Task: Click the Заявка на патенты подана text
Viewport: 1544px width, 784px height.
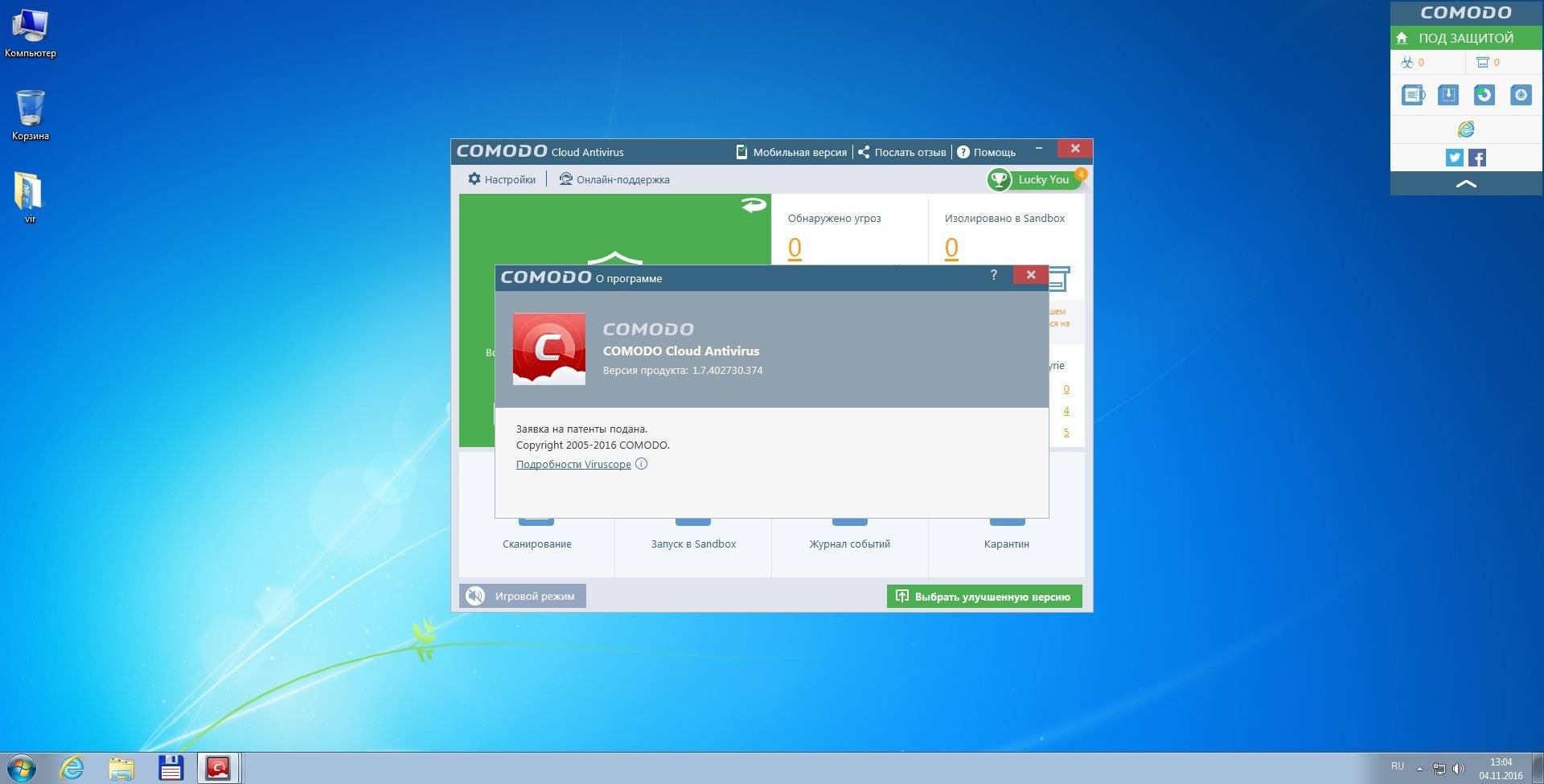Action: tap(581, 429)
